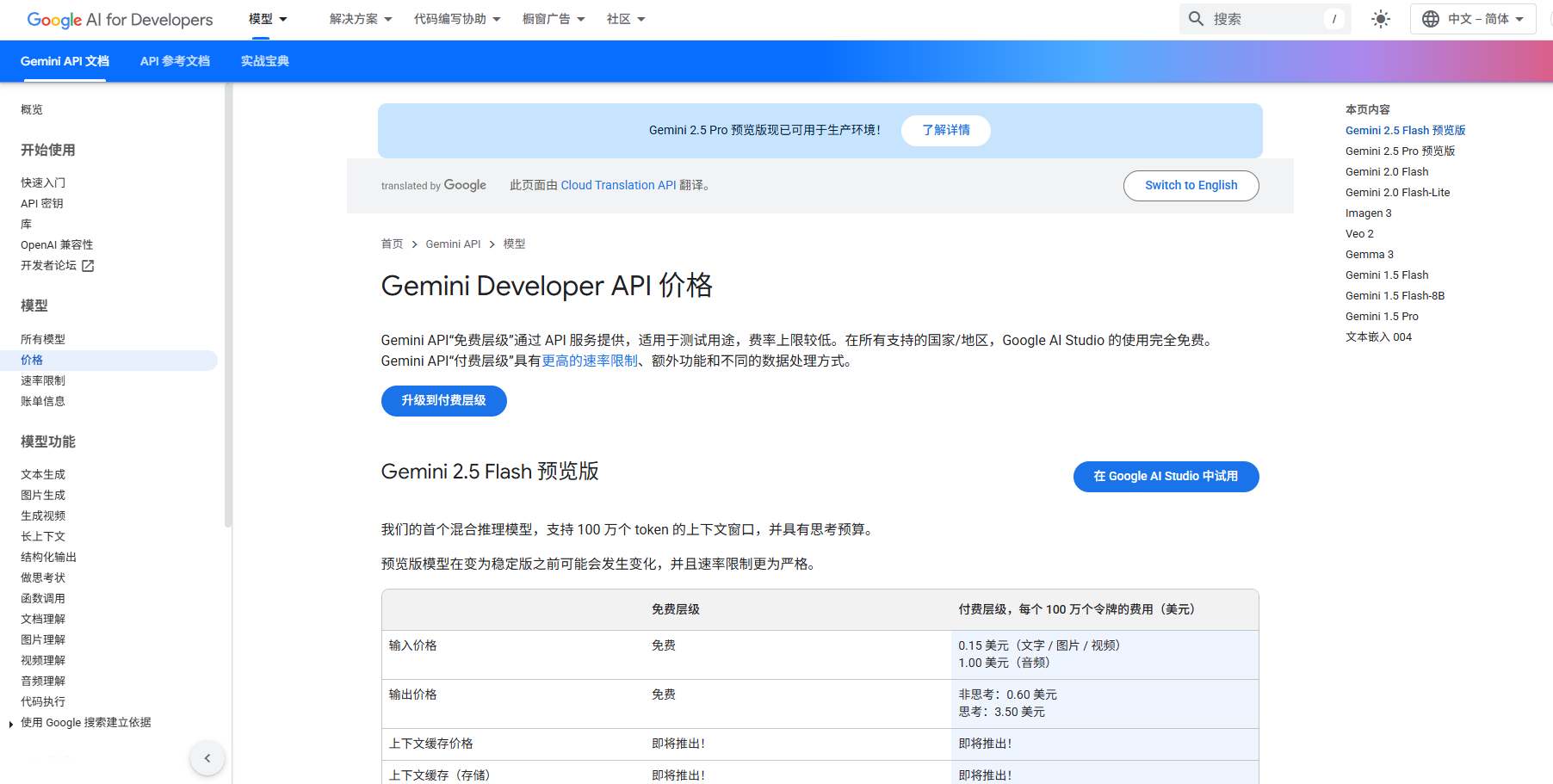Click the Gemini API breadcrumb

[453, 244]
